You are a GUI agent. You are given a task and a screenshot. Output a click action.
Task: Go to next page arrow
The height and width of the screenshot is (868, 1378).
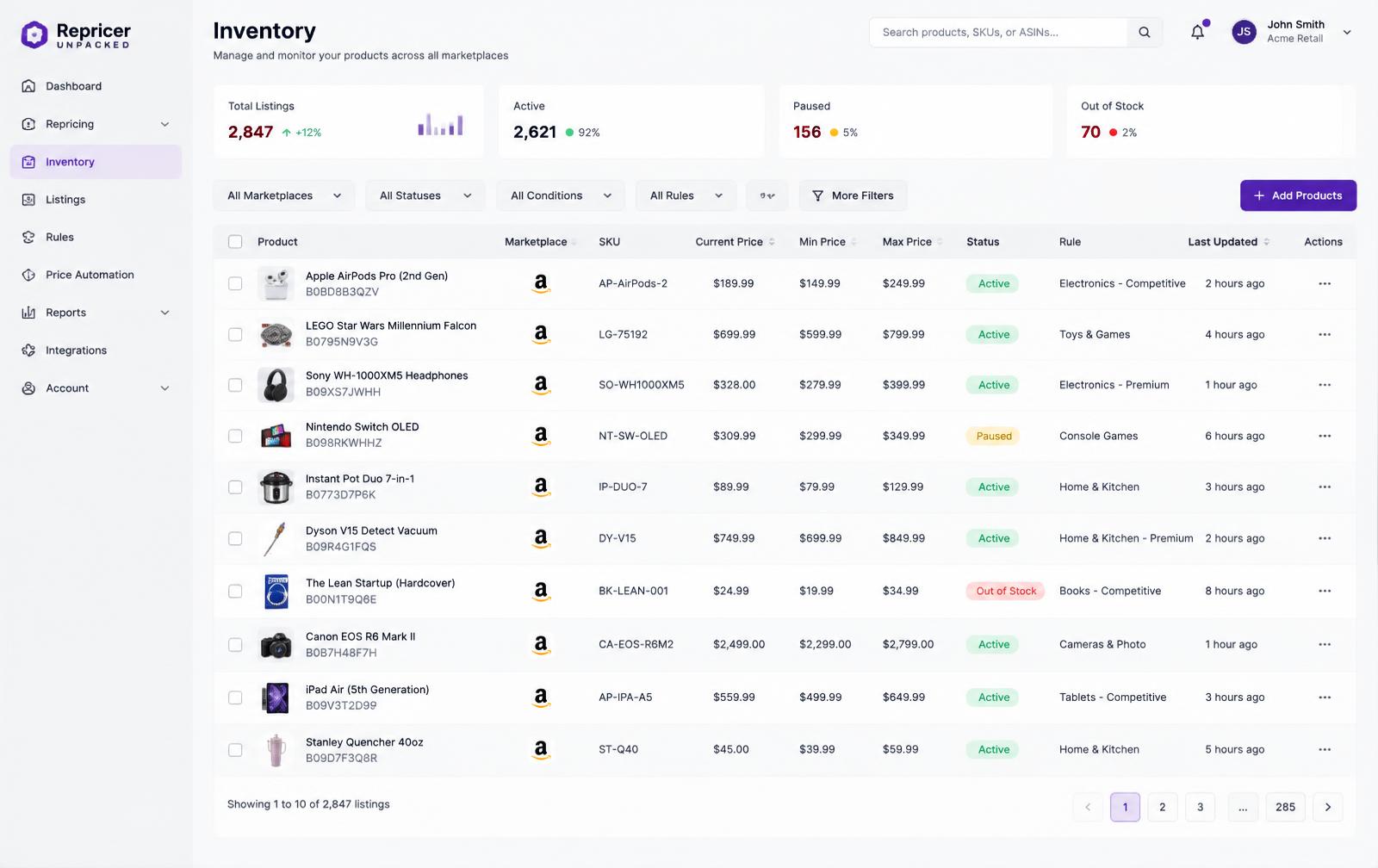pos(1327,807)
